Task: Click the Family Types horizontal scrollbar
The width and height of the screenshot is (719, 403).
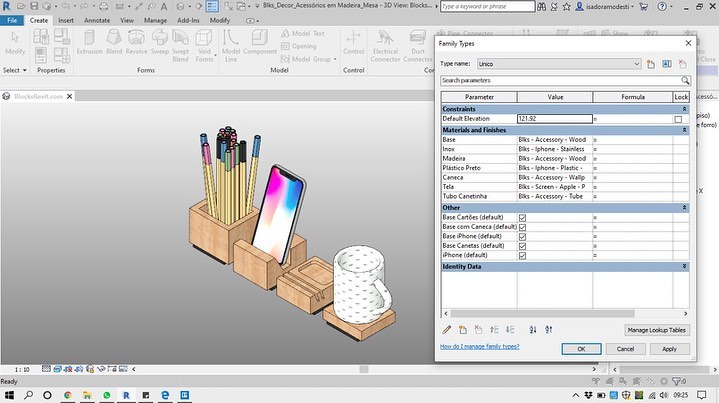Action: tap(543, 314)
